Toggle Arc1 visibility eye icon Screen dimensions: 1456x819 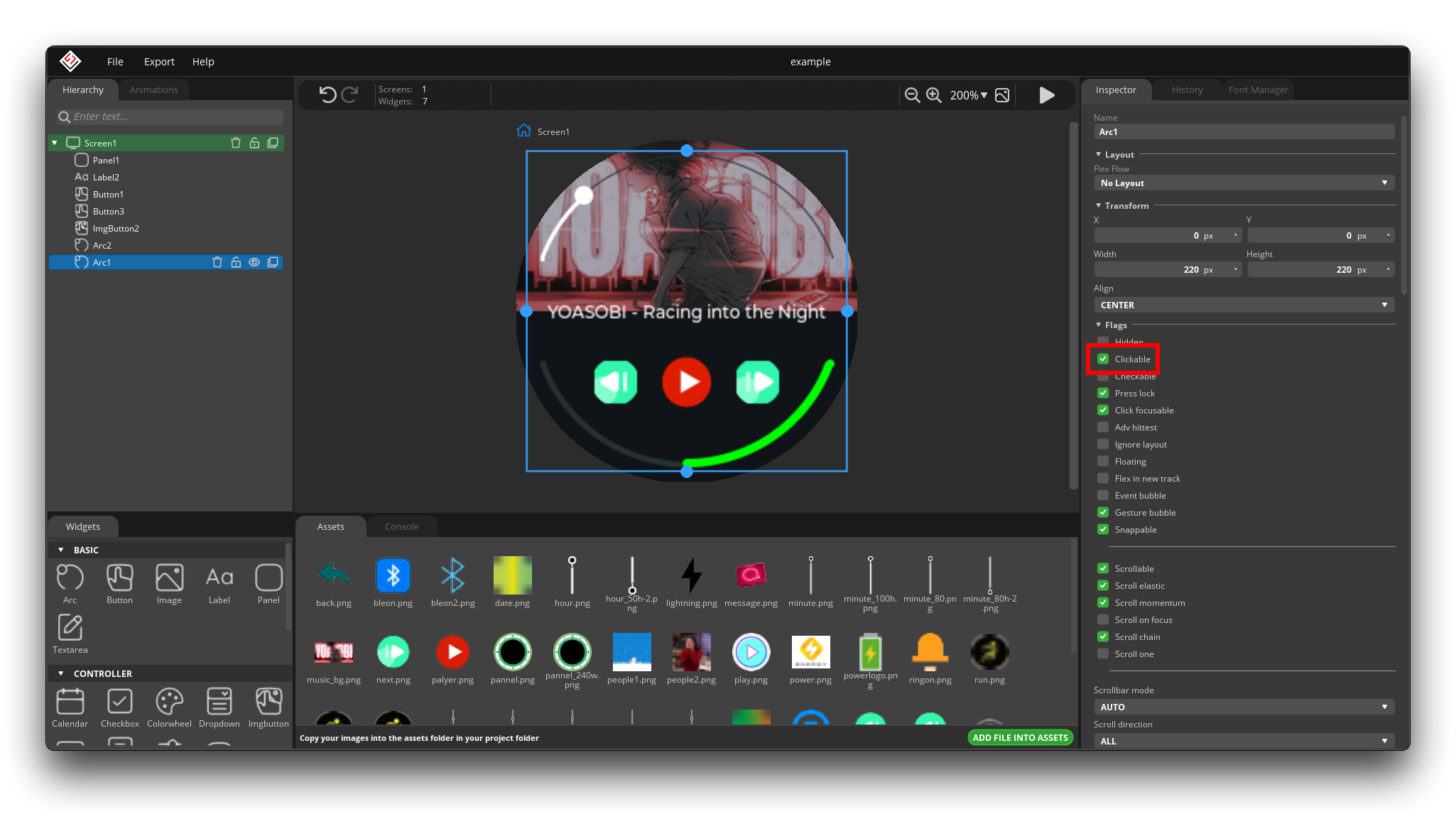pos(254,262)
